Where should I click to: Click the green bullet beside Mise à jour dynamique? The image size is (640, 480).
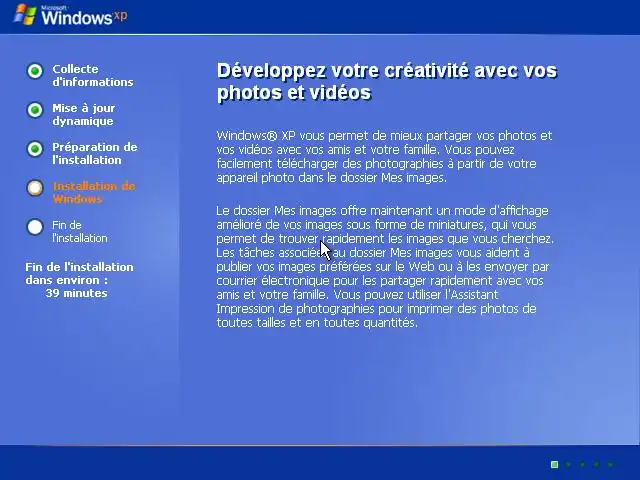pos(35,110)
